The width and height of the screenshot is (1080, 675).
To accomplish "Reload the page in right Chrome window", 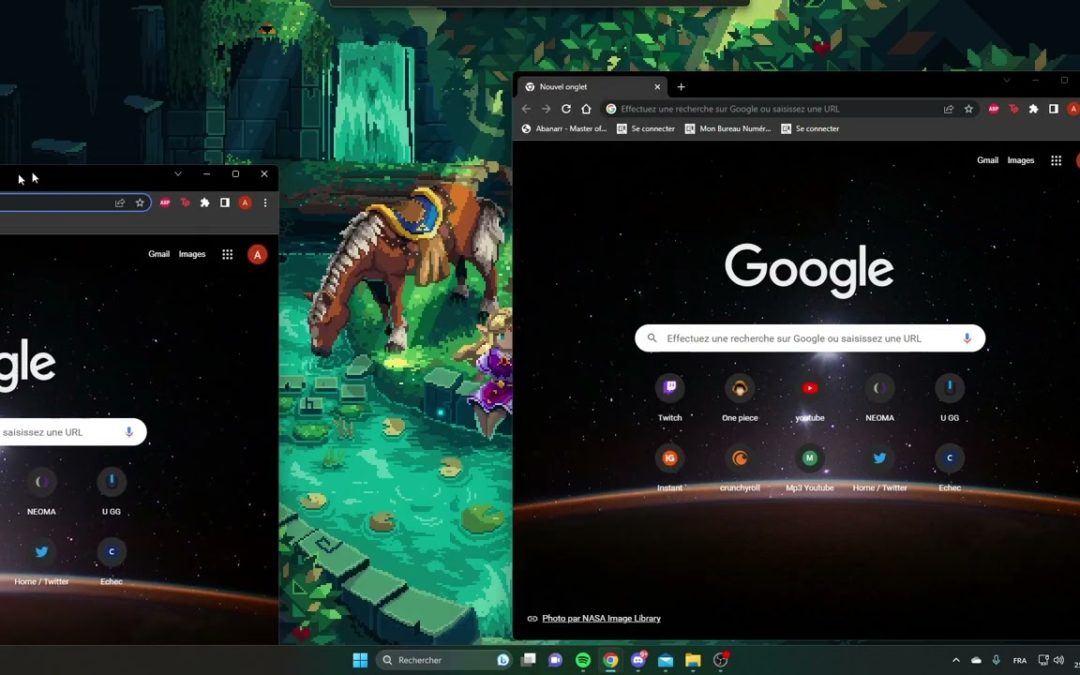I will pyautogui.click(x=566, y=109).
